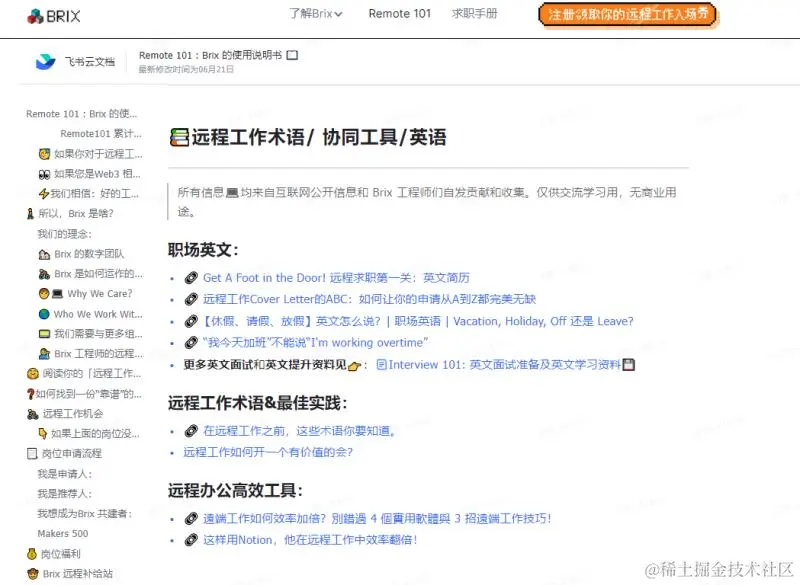Image resolution: width=800 pixels, height=585 pixels.
Task: Click the icon beside Brix 是如何运作的…
Action: (44, 274)
